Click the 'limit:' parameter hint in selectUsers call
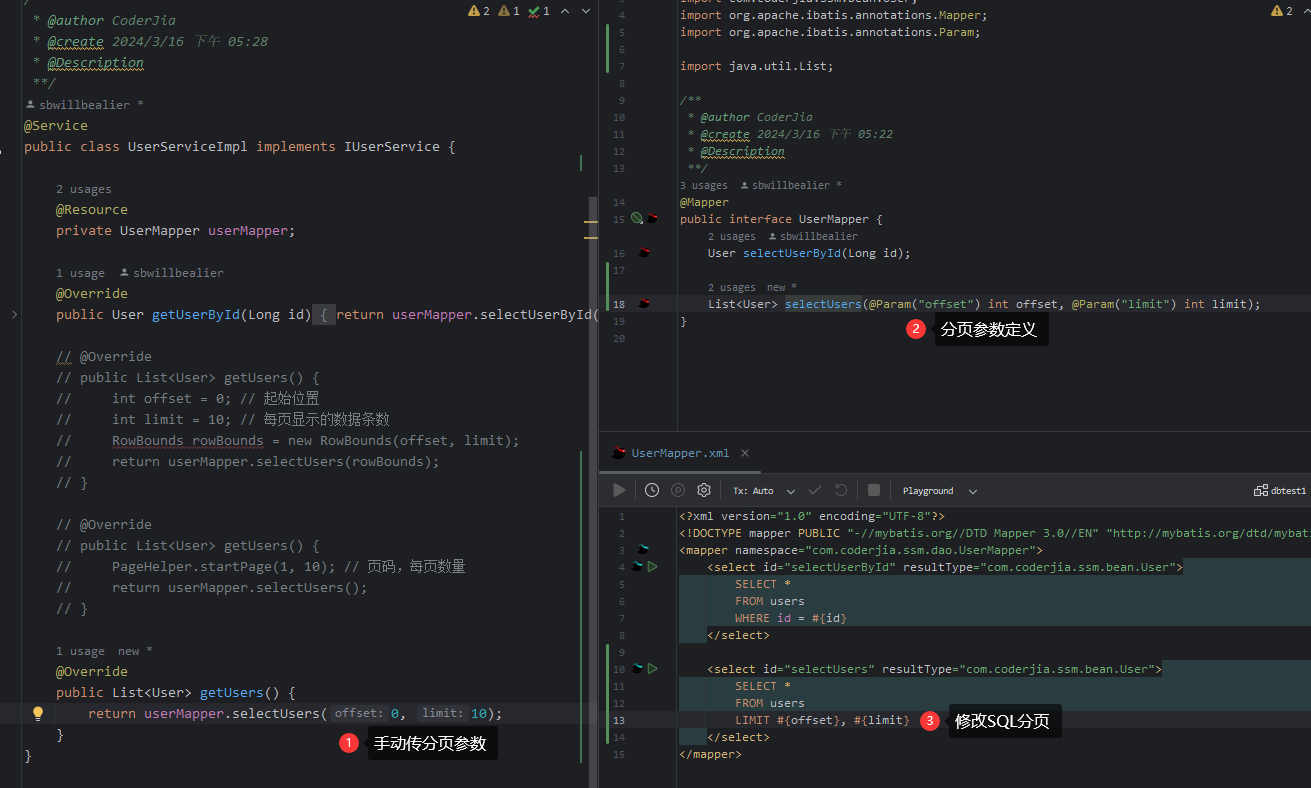Screen dimensions: 1311x788 coord(441,713)
